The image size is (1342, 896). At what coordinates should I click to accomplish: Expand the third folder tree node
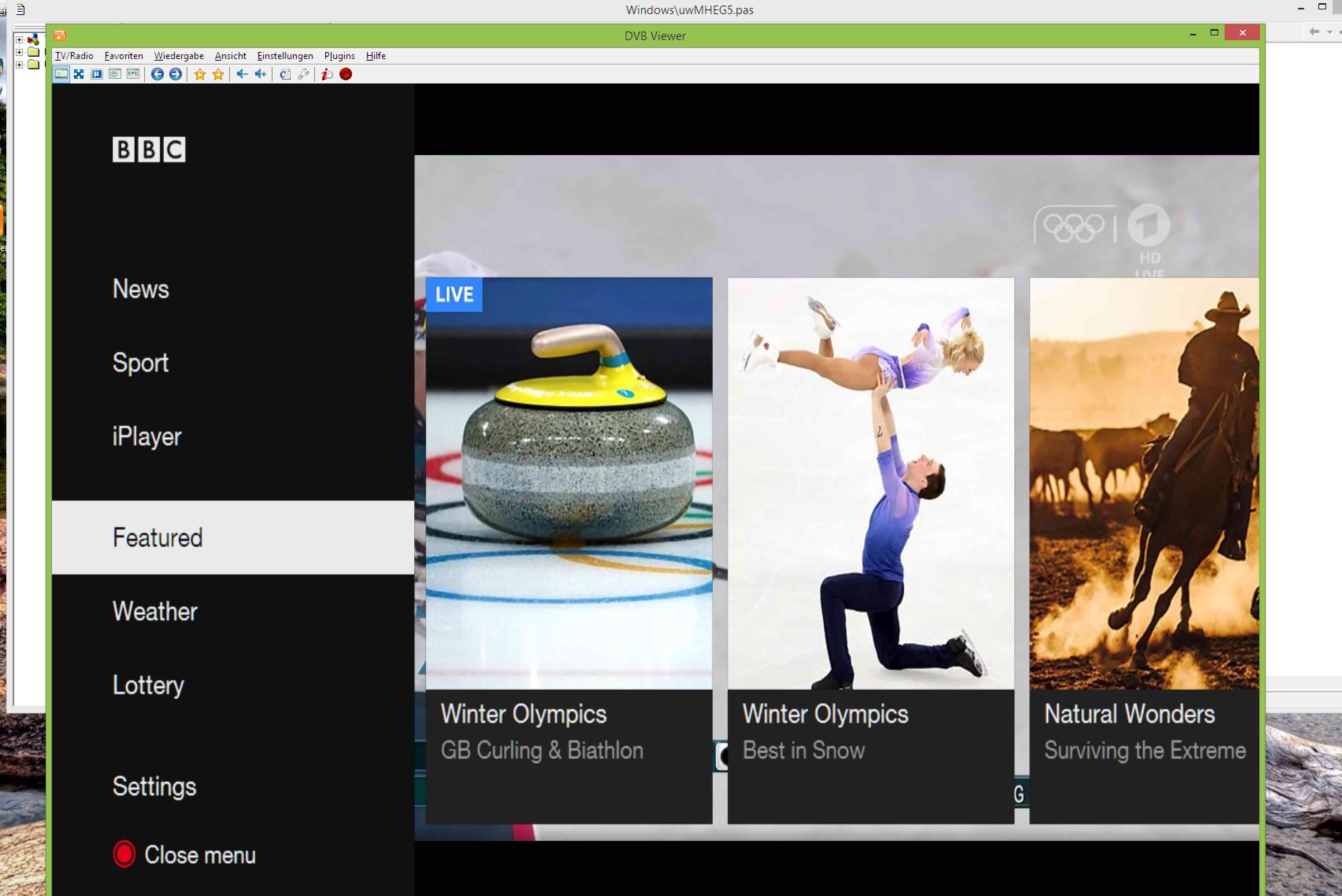tap(19, 65)
